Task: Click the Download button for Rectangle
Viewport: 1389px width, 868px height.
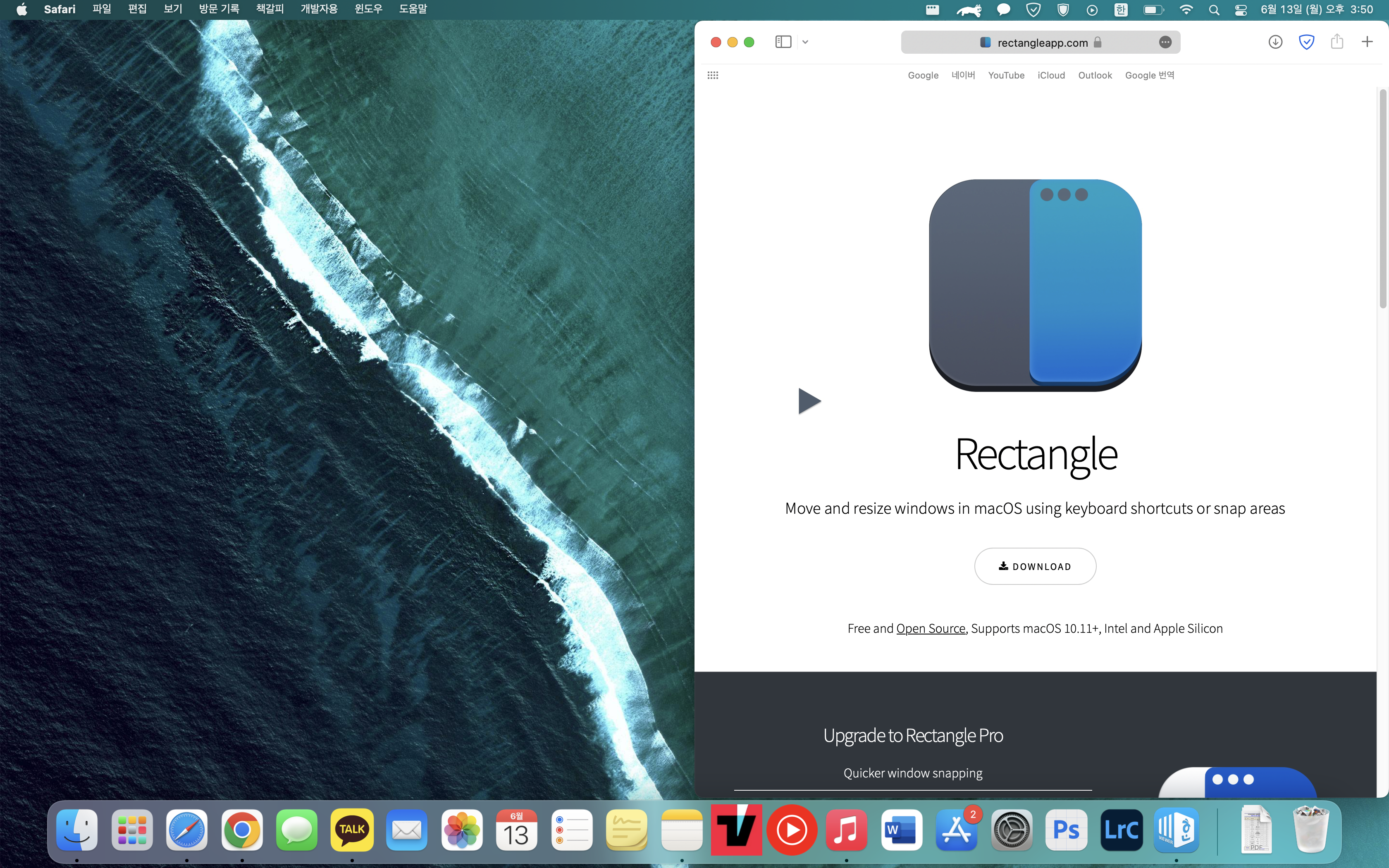Action: tap(1035, 566)
